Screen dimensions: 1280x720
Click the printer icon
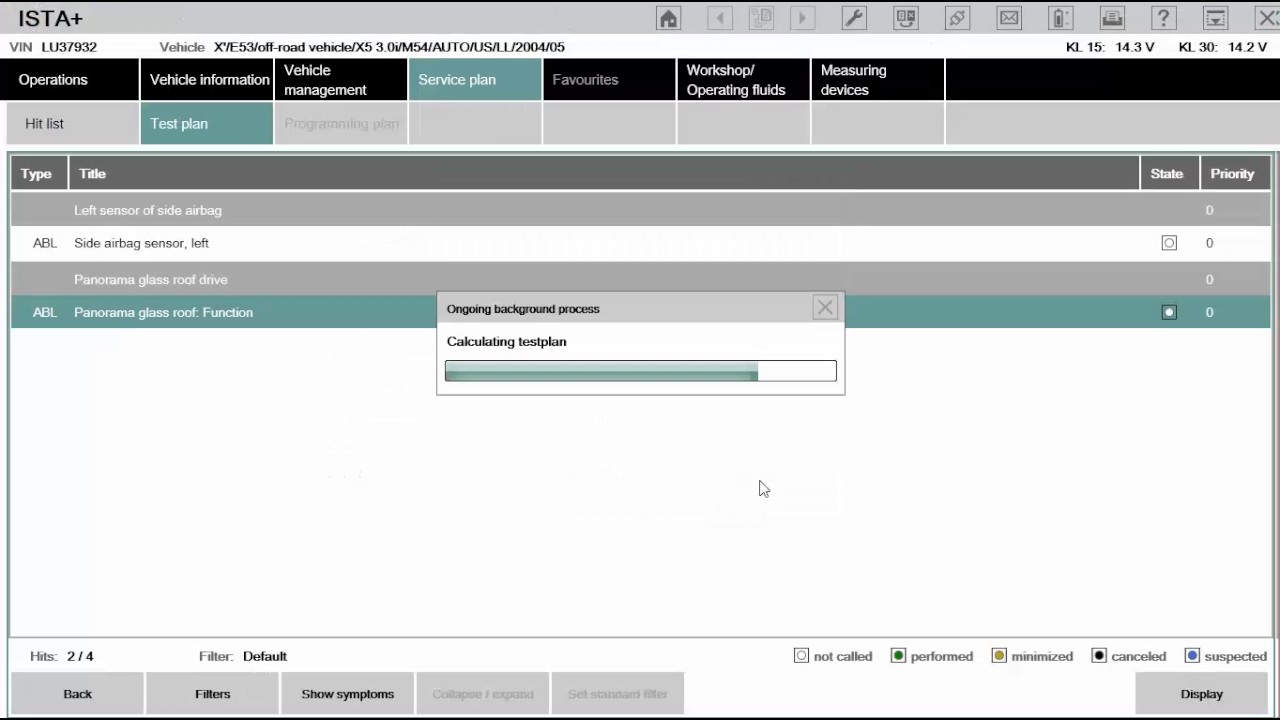[1112, 18]
